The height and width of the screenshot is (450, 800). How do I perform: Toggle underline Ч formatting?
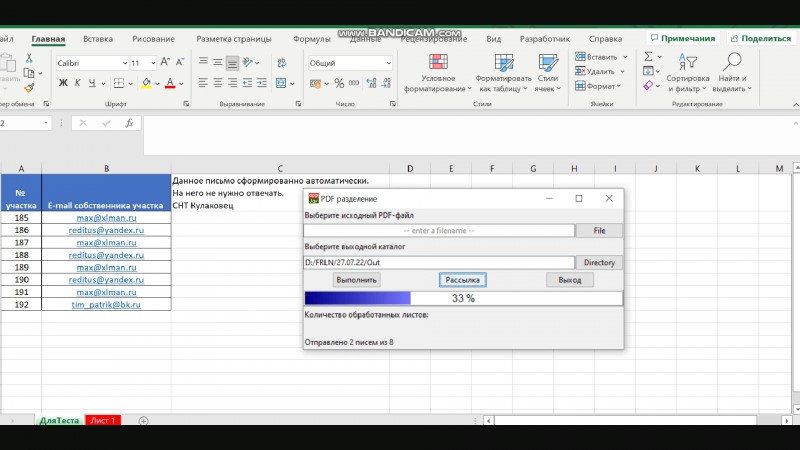(x=92, y=83)
